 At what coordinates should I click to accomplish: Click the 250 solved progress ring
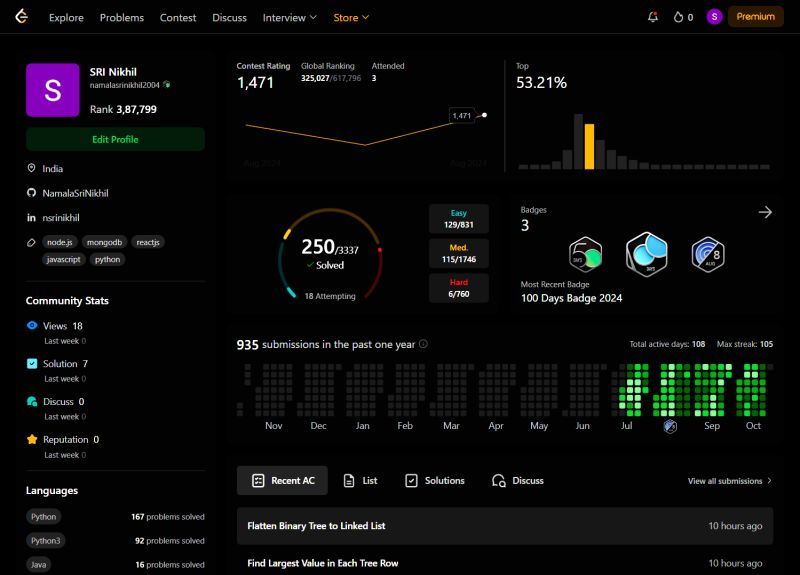[330, 254]
